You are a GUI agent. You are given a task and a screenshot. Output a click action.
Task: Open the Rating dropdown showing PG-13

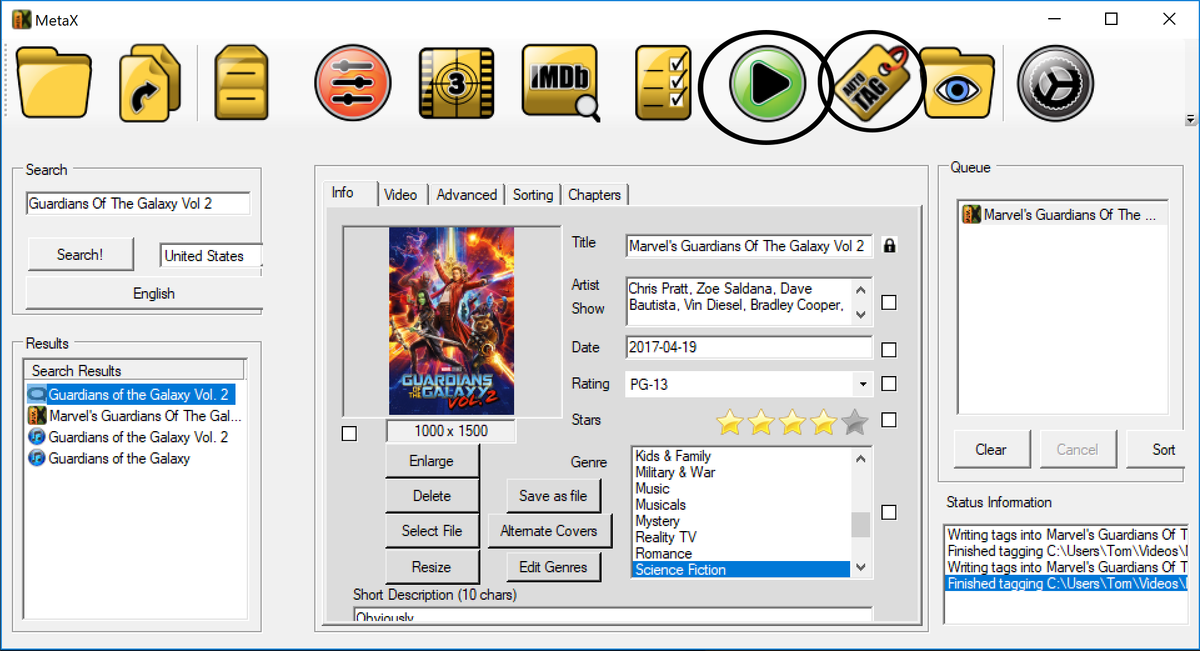click(x=862, y=384)
